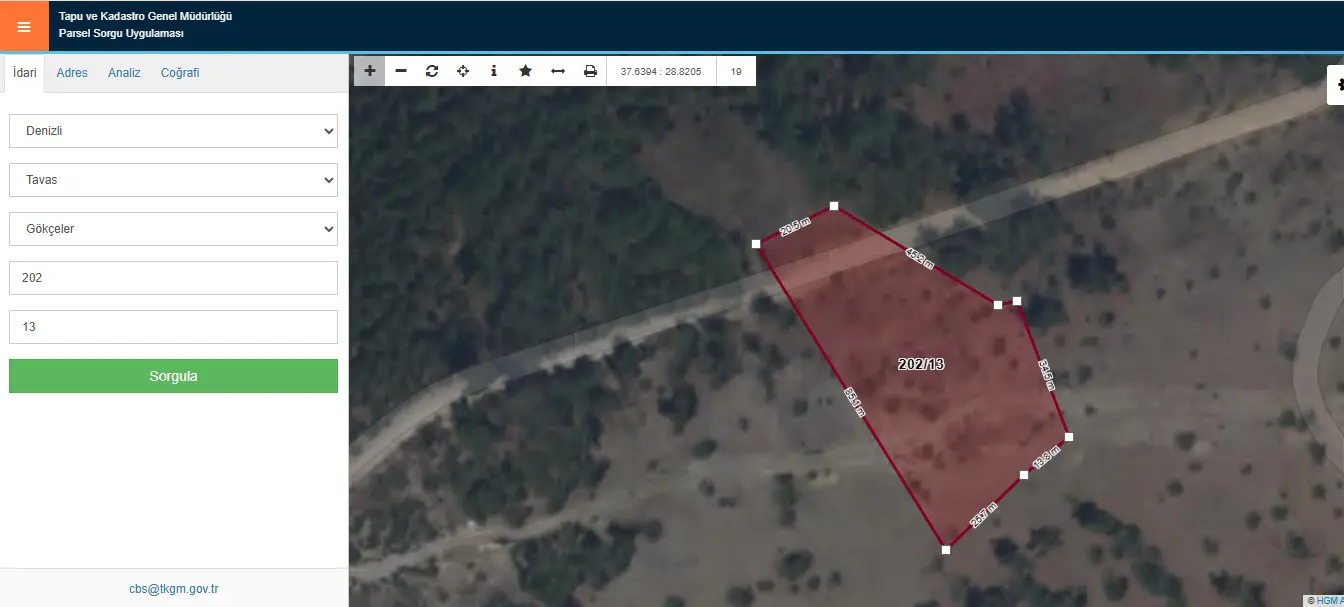Open the parcel info tool

494,71
